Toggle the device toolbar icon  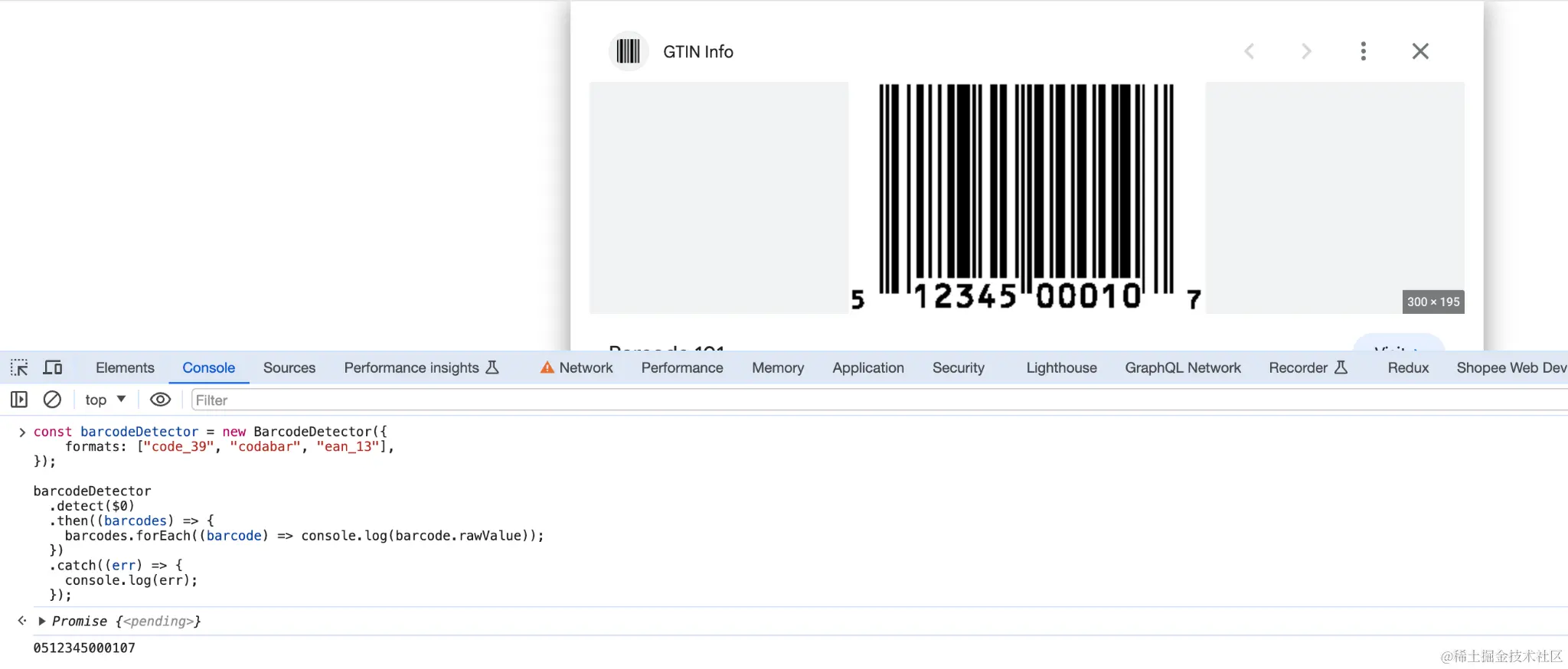pyautogui.click(x=53, y=368)
